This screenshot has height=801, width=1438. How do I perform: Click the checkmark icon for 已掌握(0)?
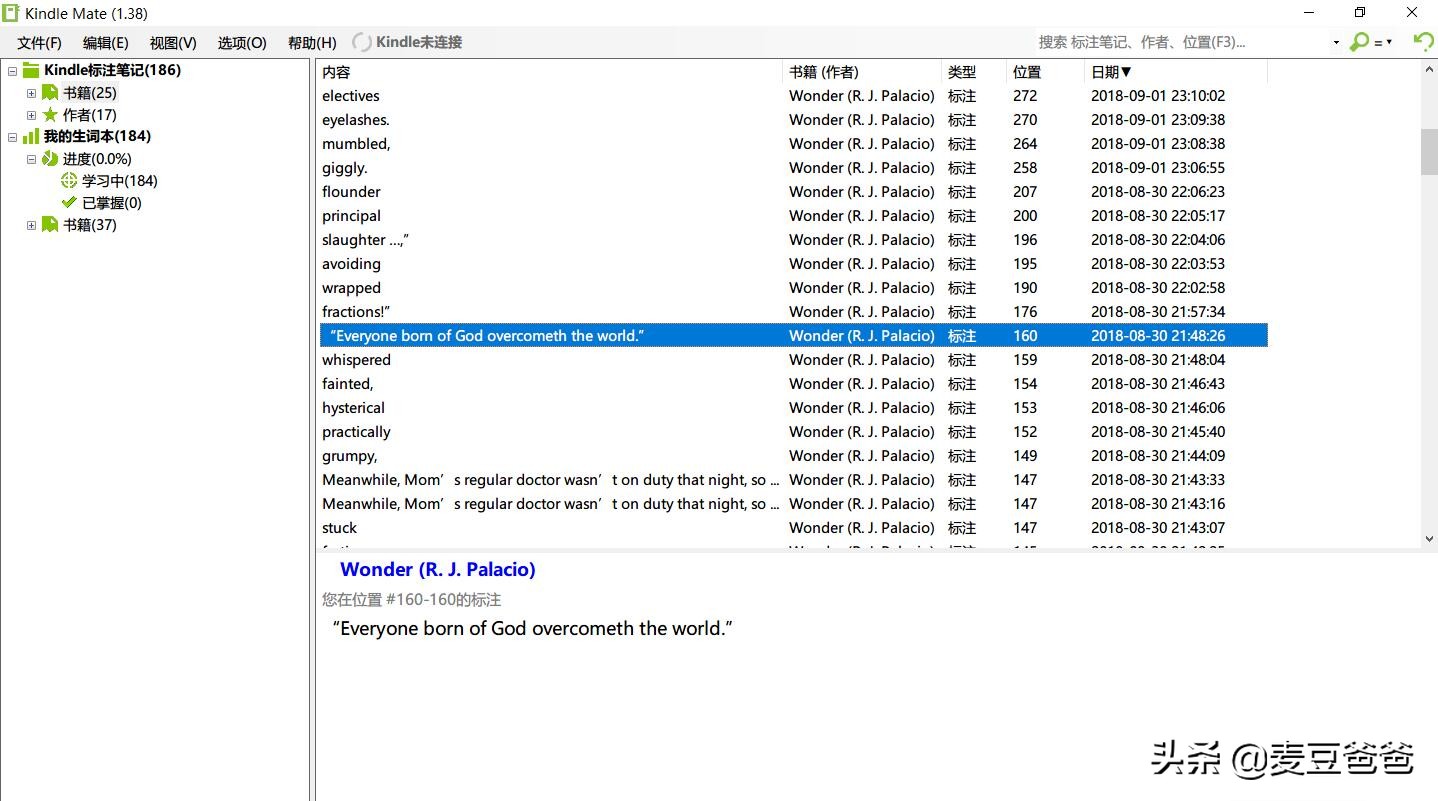pos(69,203)
